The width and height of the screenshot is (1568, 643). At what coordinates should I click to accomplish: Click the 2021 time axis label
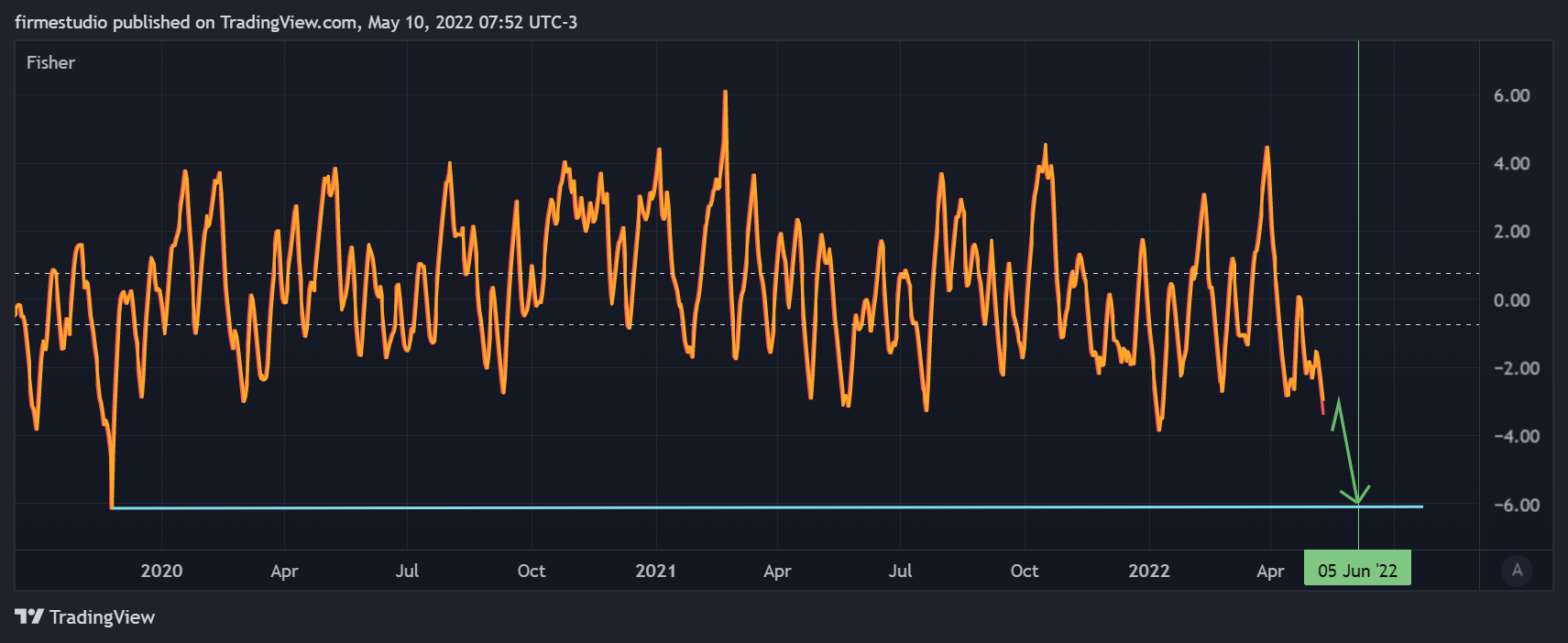click(655, 571)
